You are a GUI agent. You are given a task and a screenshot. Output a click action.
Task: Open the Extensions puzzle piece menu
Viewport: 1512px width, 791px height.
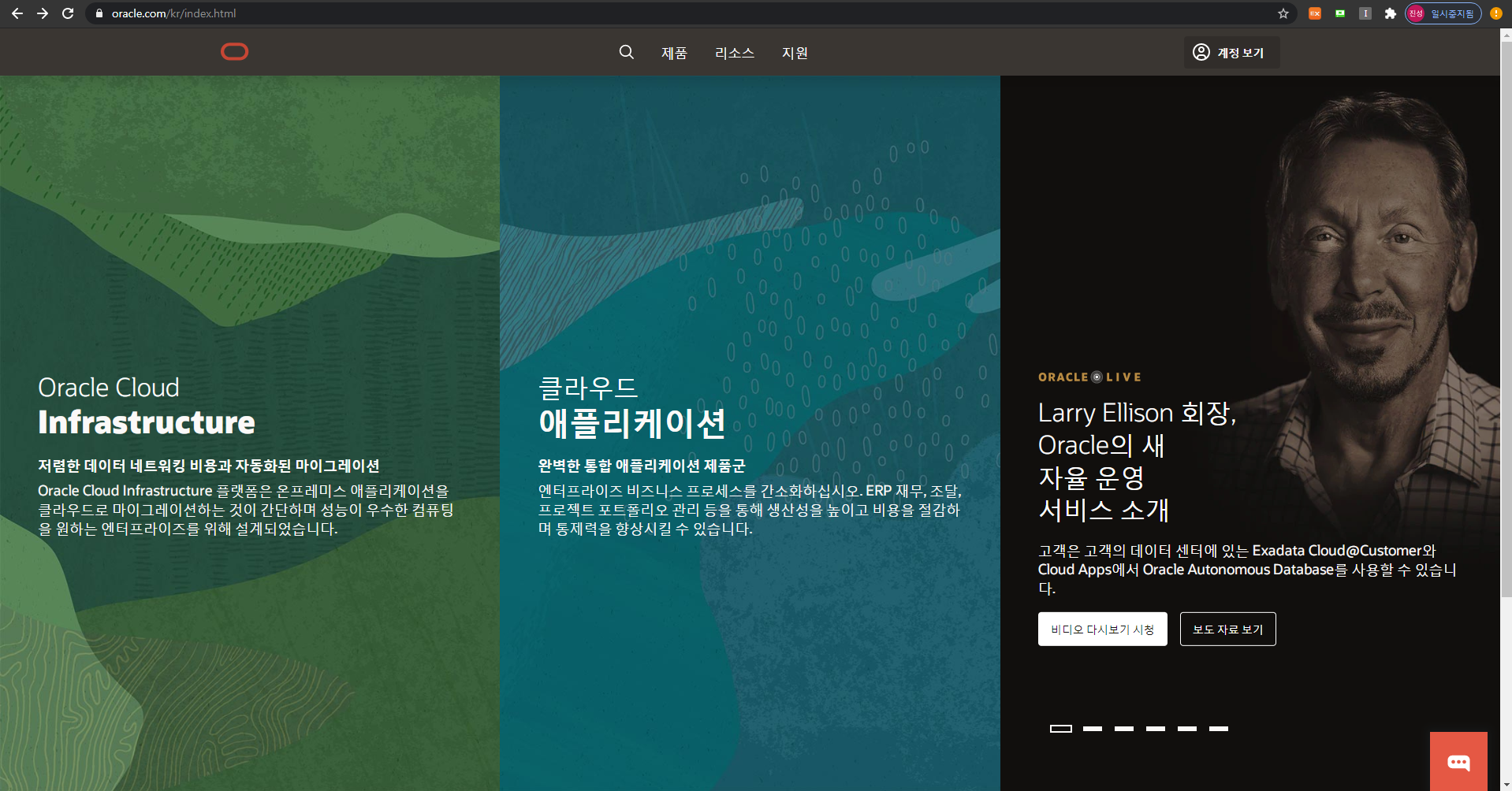coord(1390,13)
